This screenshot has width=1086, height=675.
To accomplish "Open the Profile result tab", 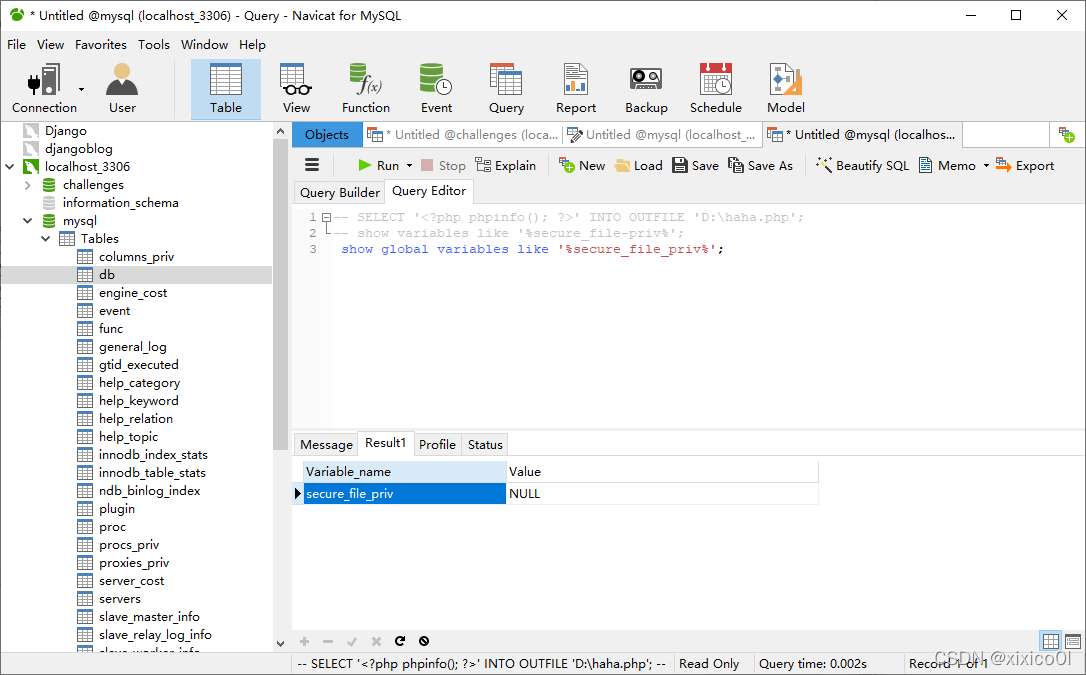I will pyautogui.click(x=437, y=444).
